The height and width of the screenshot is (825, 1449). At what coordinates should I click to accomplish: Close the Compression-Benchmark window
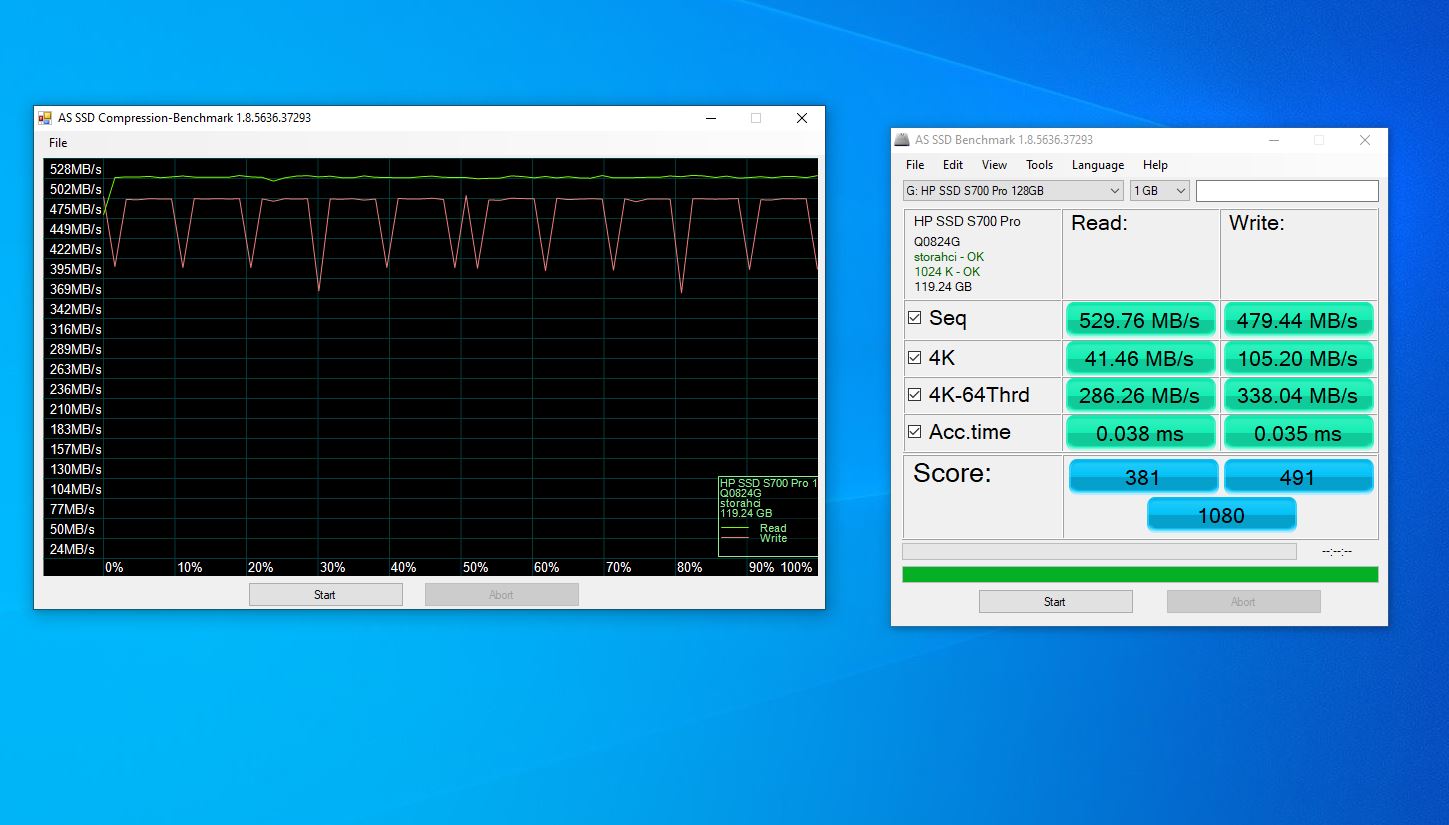point(801,118)
